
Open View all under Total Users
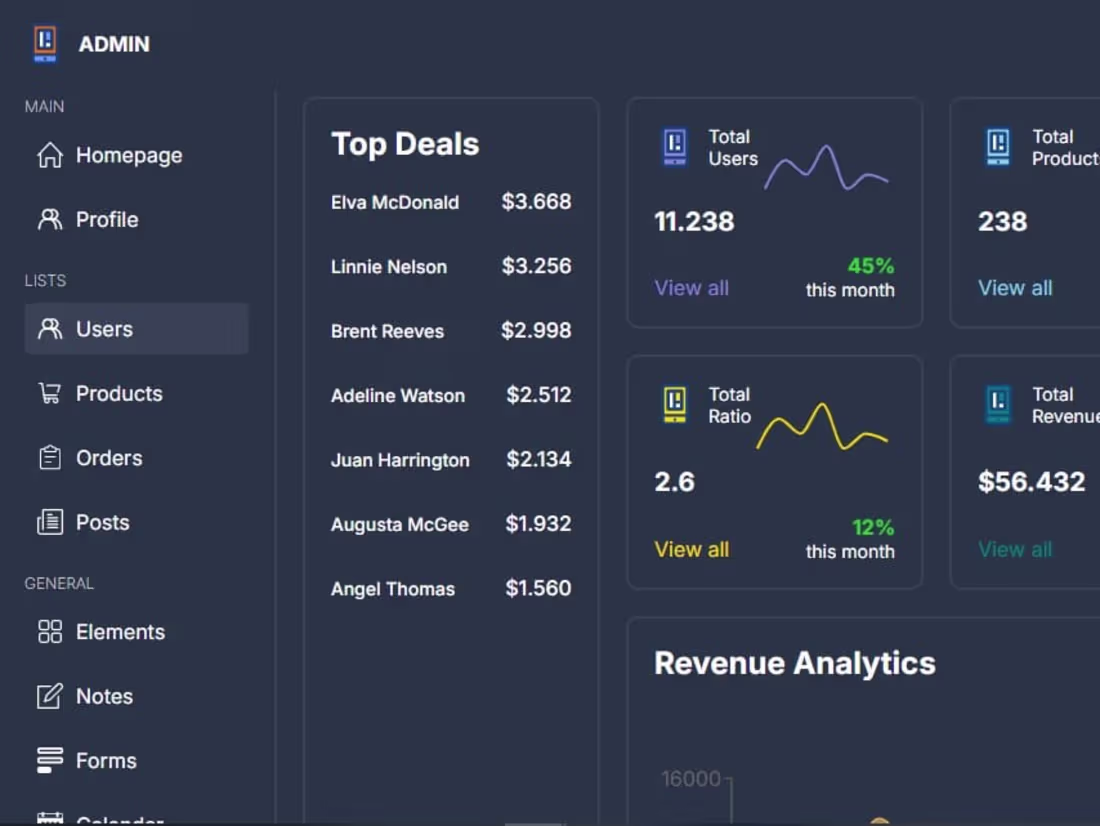coord(691,288)
